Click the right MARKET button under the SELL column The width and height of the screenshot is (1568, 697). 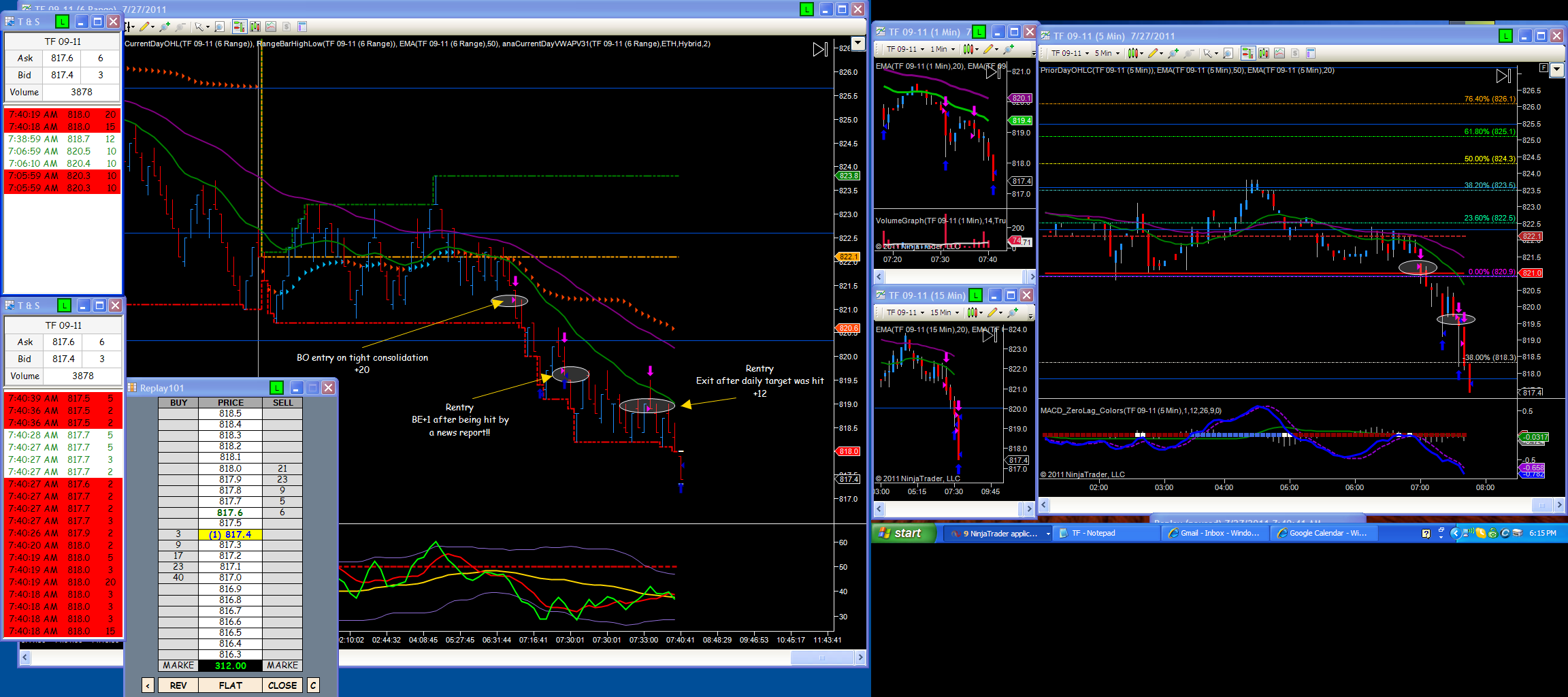pyautogui.click(x=282, y=666)
